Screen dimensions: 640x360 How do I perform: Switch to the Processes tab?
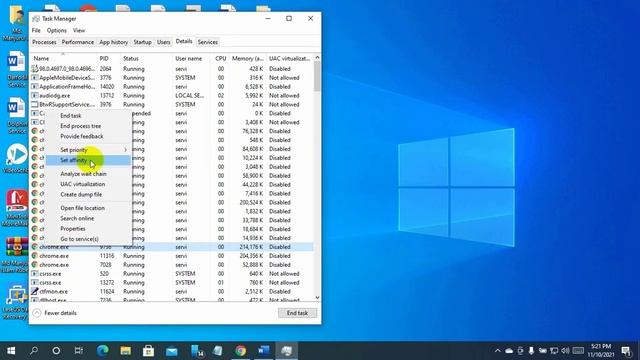[x=44, y=42]
